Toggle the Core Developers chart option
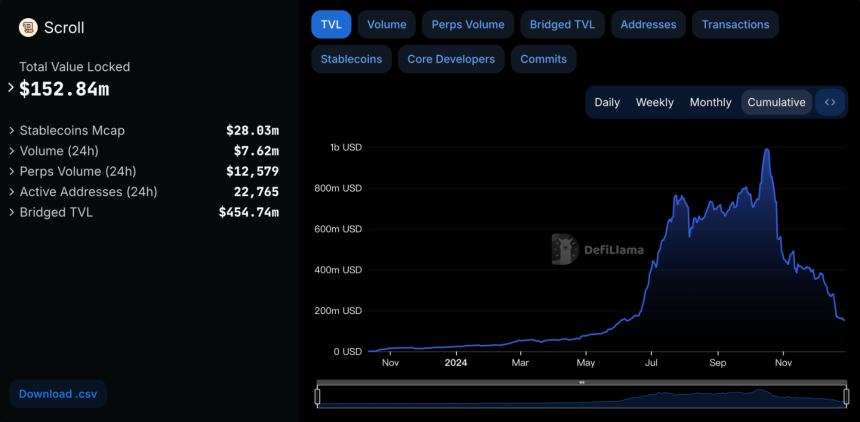 (x=451, y=59)
